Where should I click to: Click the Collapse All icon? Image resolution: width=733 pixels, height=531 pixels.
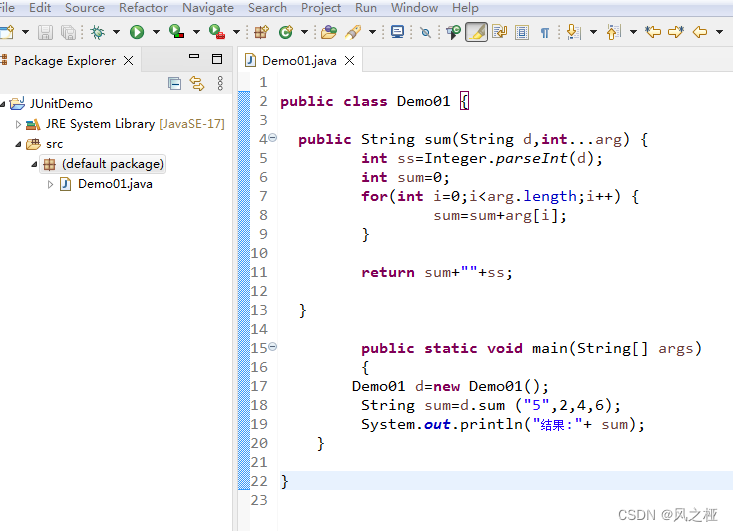click(x=174, y=84)
